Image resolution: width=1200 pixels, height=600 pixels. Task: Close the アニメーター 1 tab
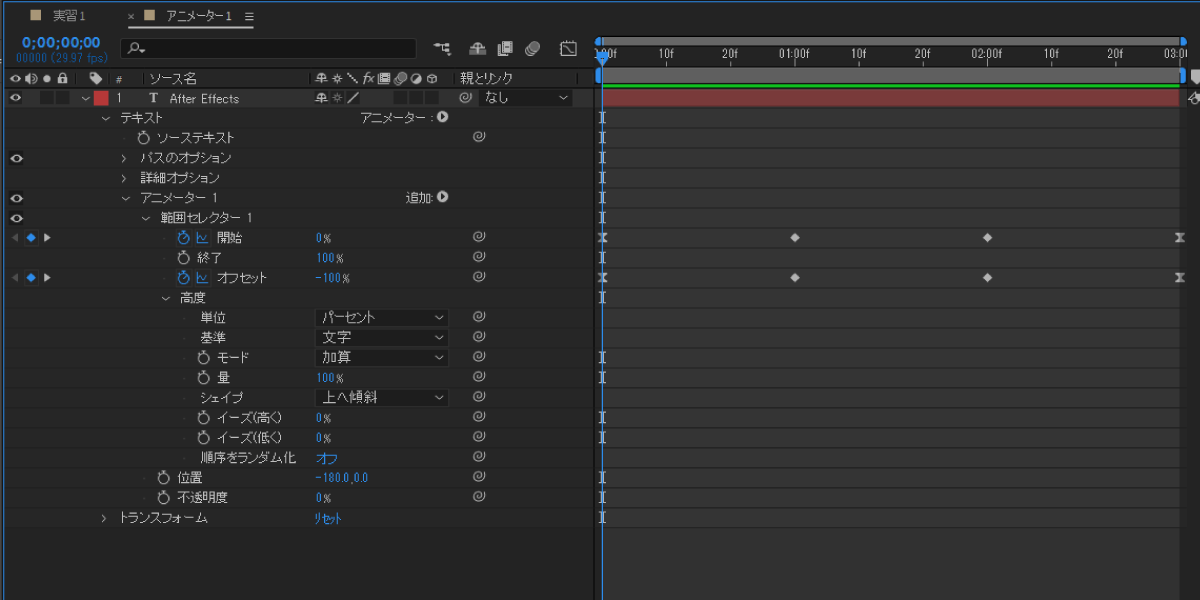(x=131, y=16)
